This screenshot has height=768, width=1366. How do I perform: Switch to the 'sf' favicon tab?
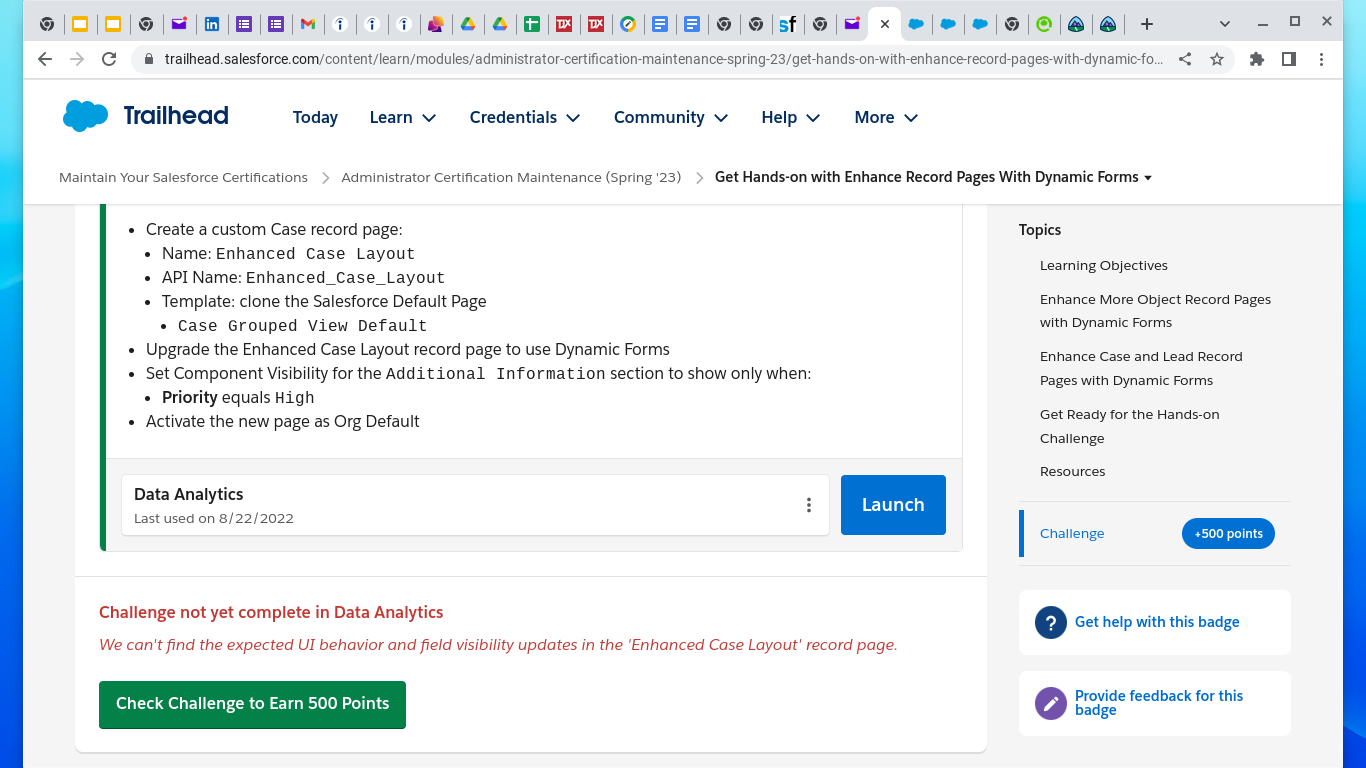[788, 24]
